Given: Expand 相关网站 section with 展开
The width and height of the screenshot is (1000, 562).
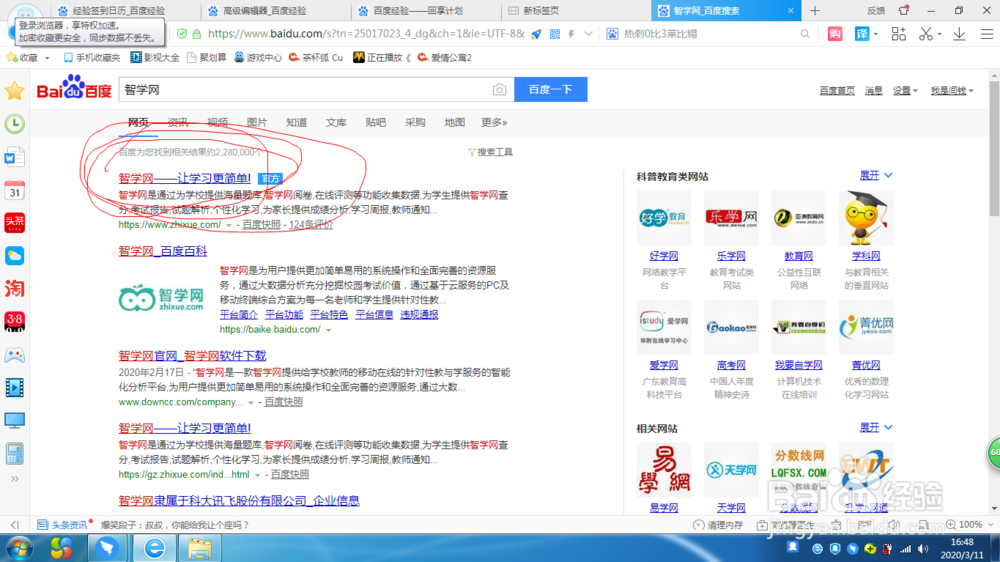Looking at the screenshot, I should coord(876,427).
